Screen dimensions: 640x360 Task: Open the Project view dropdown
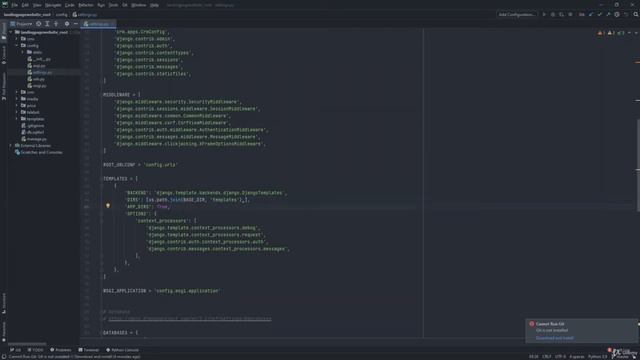(x=22, y=24)
